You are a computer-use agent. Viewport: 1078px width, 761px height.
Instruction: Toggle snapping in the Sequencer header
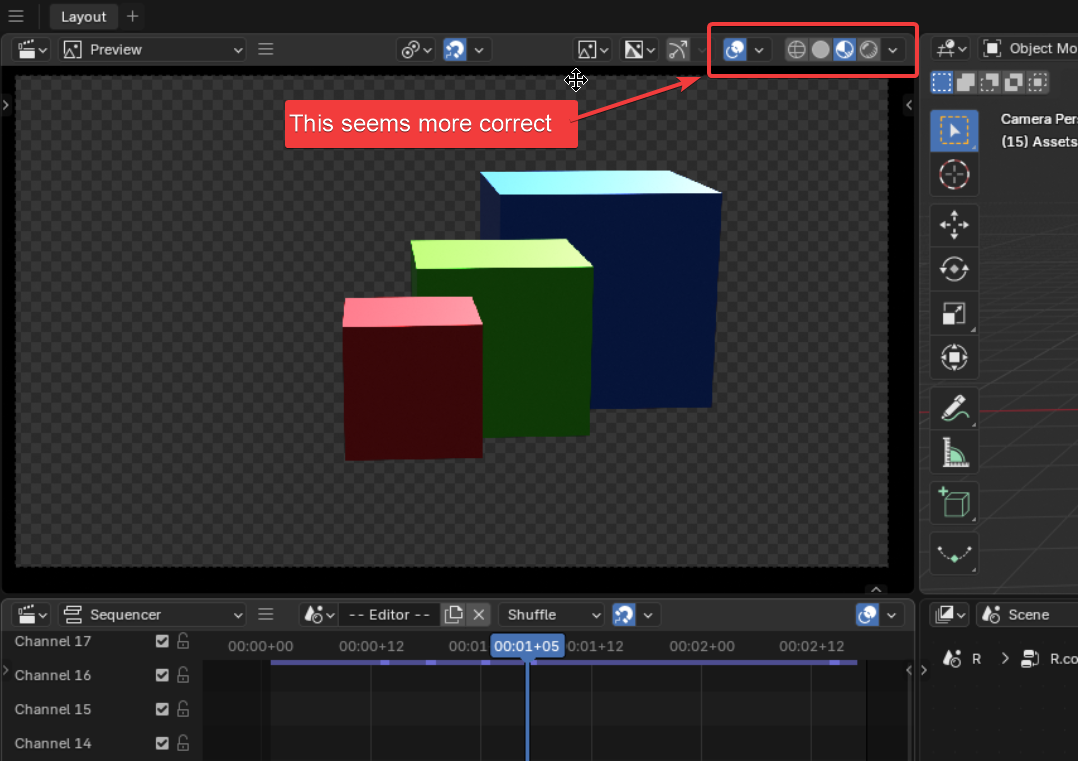(x=624, y=615)
